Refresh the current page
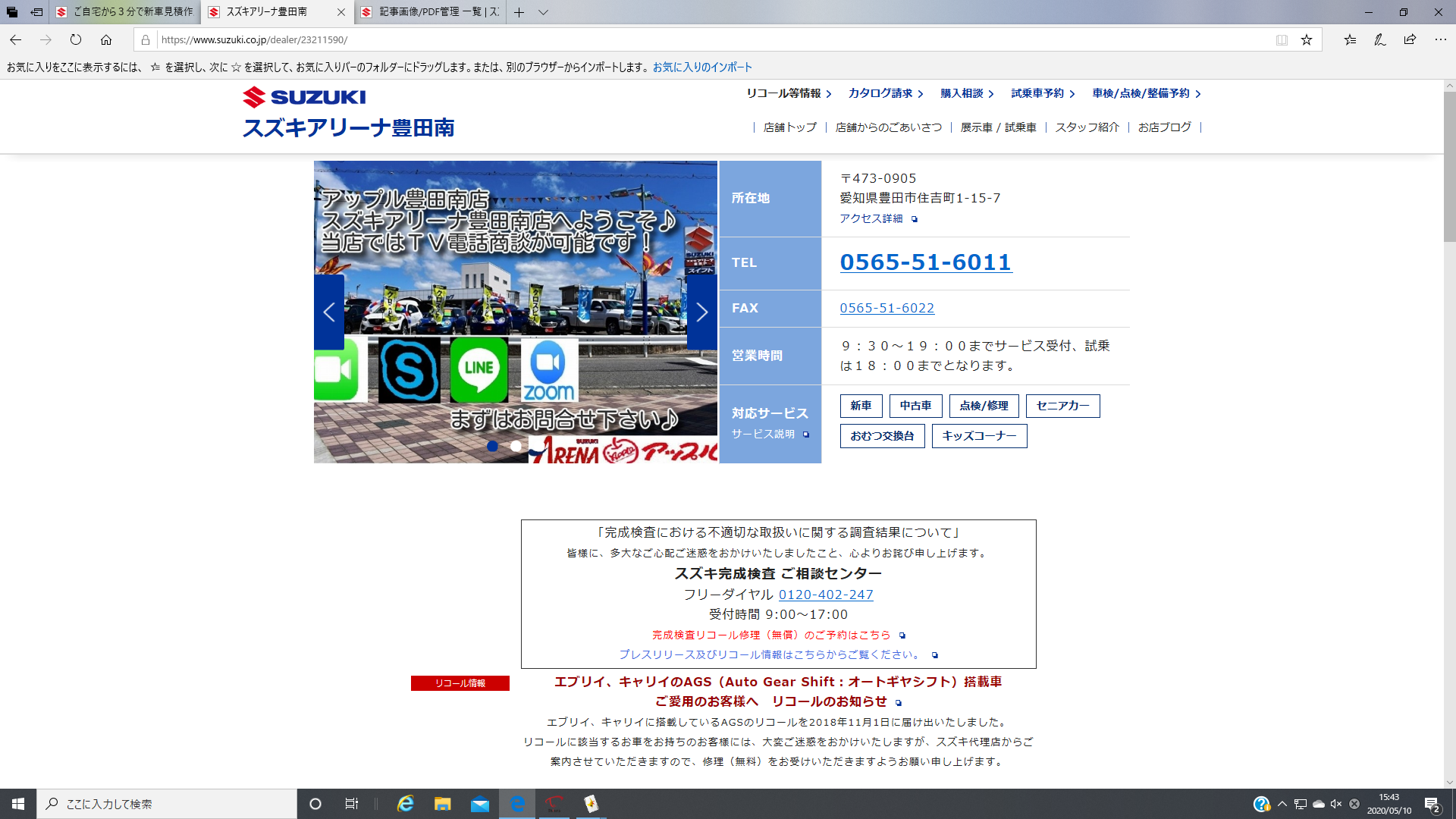Viewport: 1456px width, 819px height. [76, 39]
